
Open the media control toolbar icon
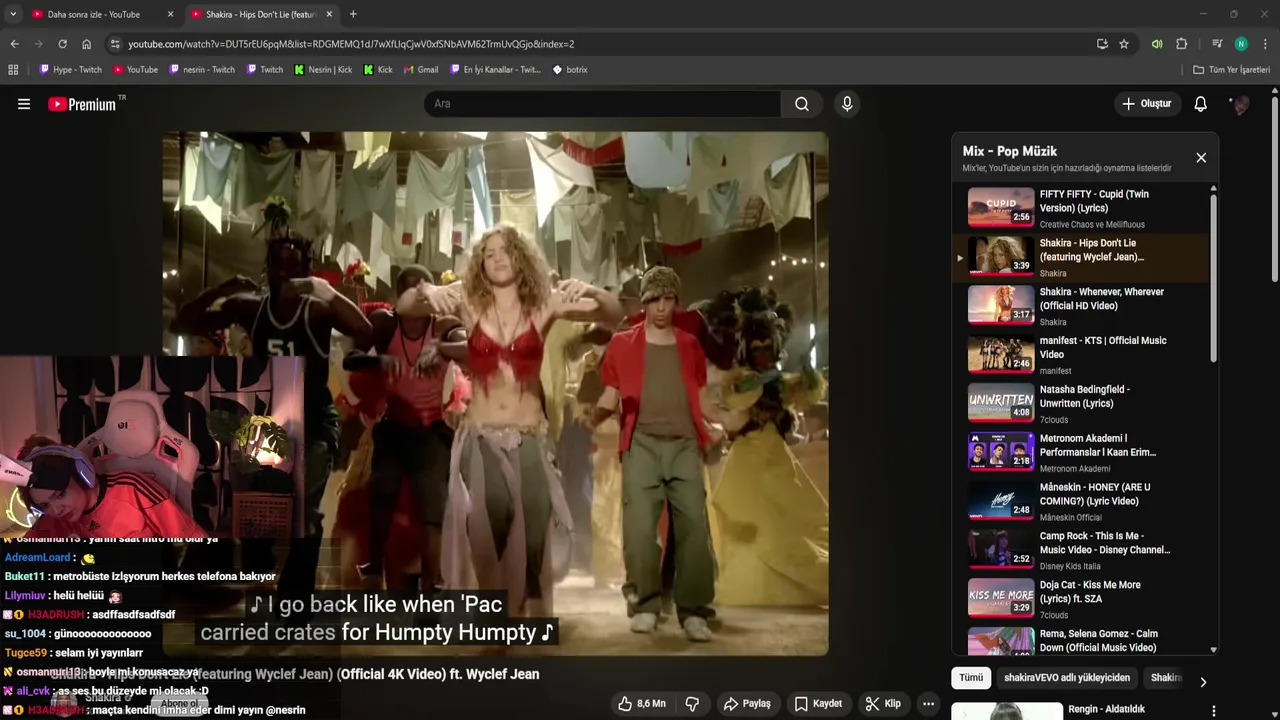(1217, 44)
